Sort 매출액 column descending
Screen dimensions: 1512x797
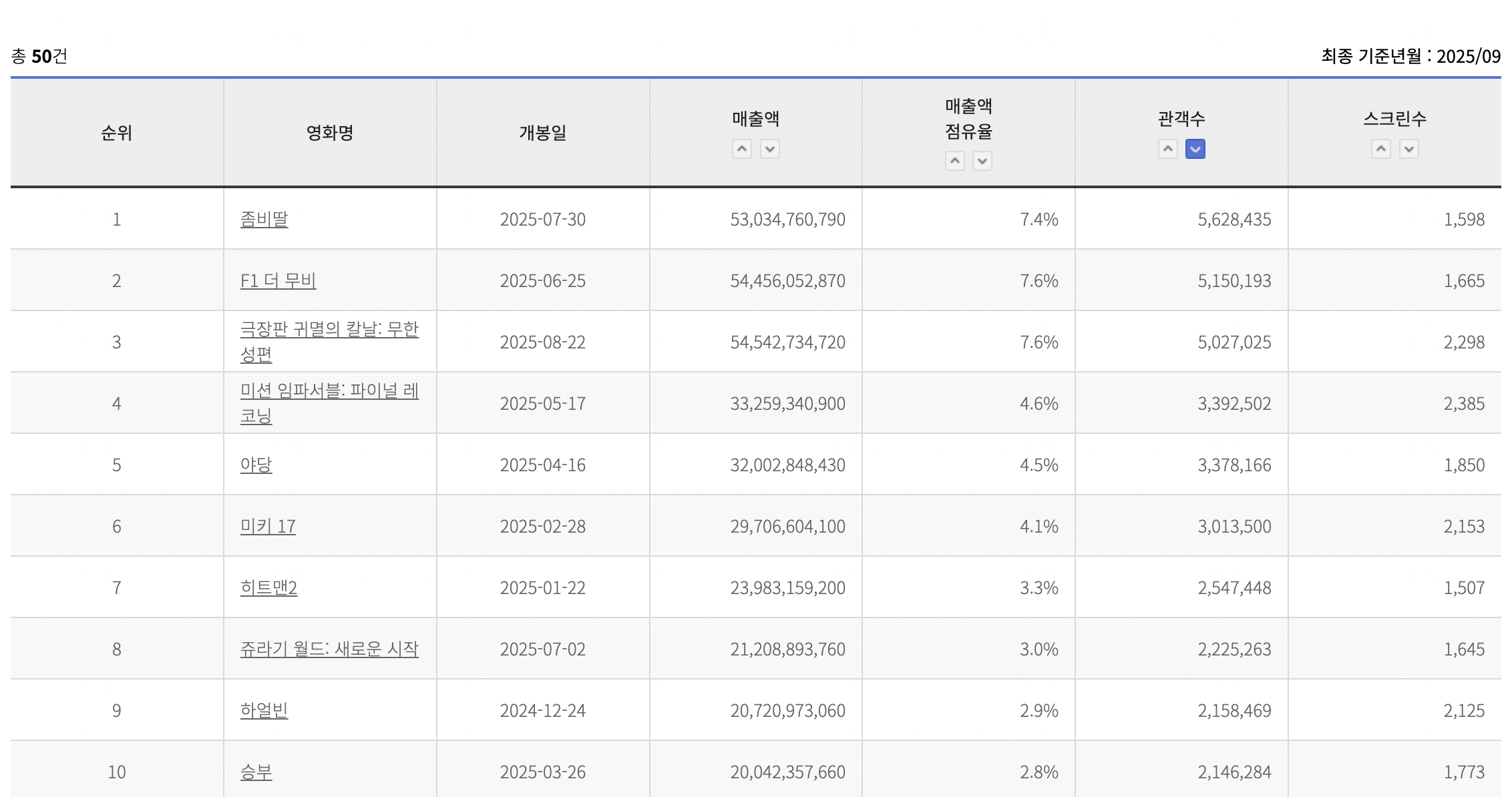769,149
